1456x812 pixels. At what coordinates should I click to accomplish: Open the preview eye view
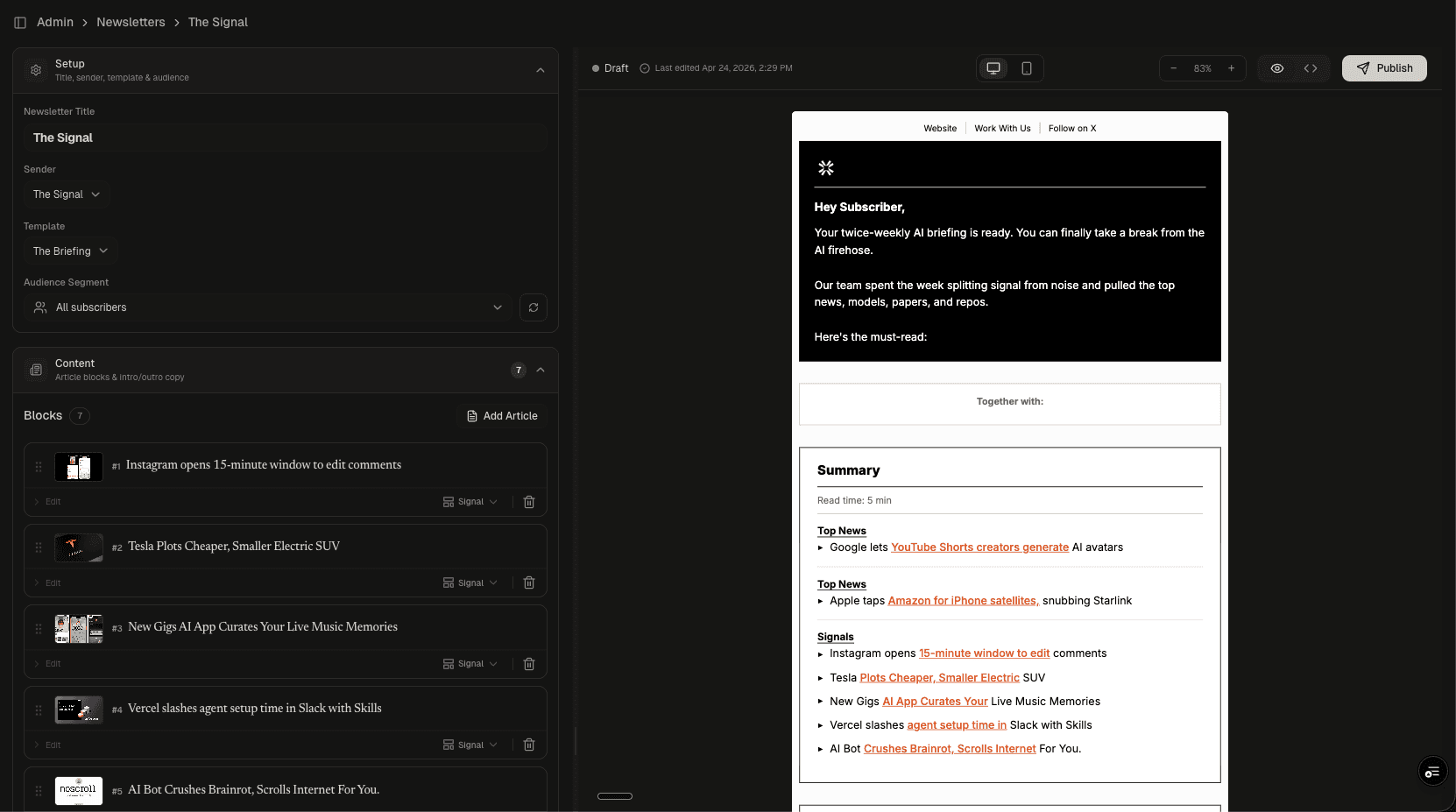(1276, 67)
